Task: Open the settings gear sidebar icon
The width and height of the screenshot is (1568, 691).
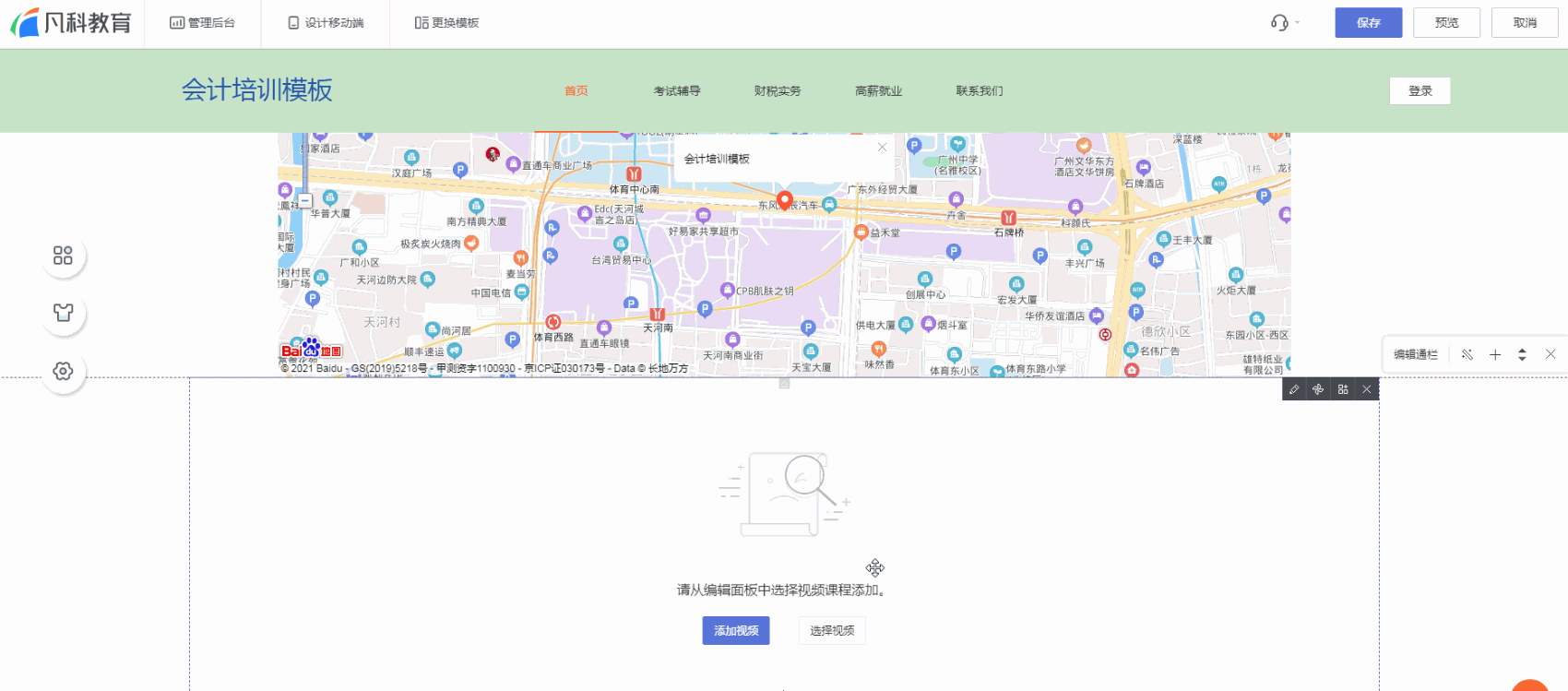Action: [x=63, y=371]
